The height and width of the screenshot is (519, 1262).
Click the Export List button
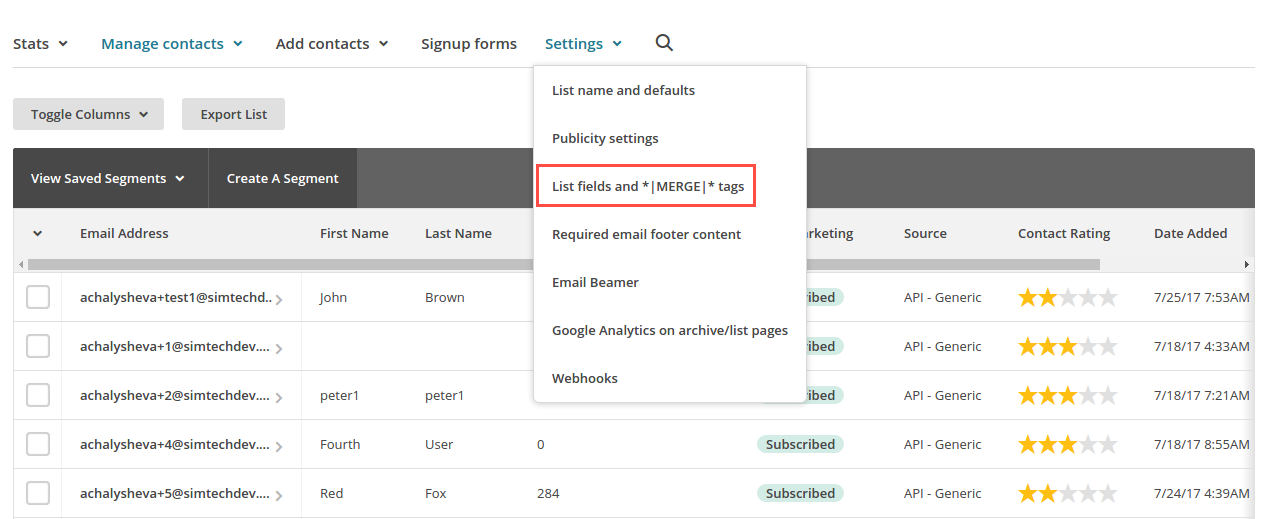[x=233, y=114]
